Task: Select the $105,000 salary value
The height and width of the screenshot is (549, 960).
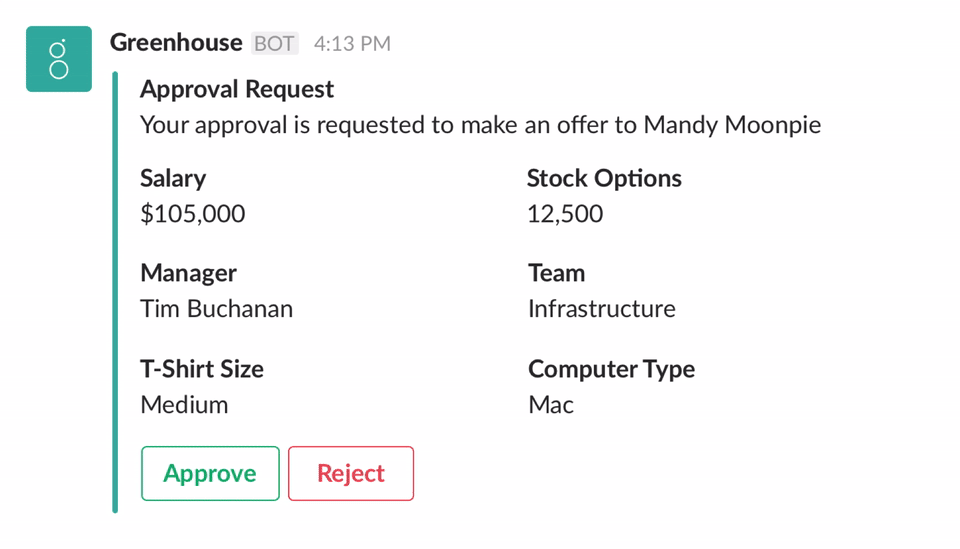Action: click(x=193, y=214)
